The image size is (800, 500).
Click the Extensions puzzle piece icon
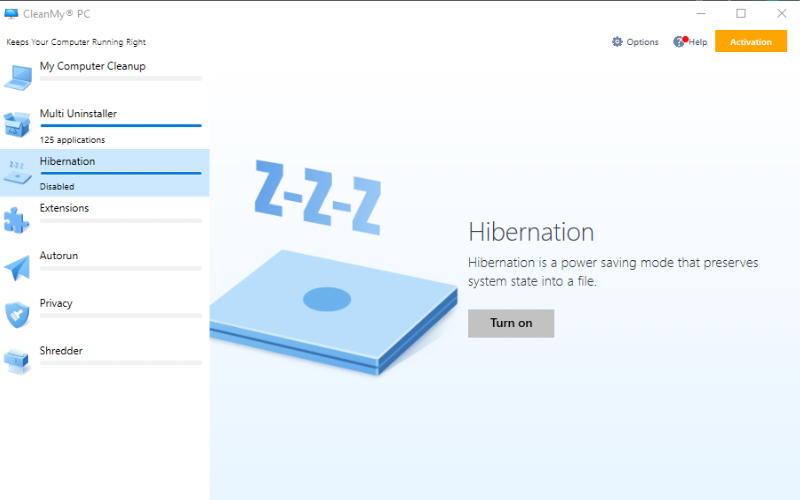click(x=17, y=219)
